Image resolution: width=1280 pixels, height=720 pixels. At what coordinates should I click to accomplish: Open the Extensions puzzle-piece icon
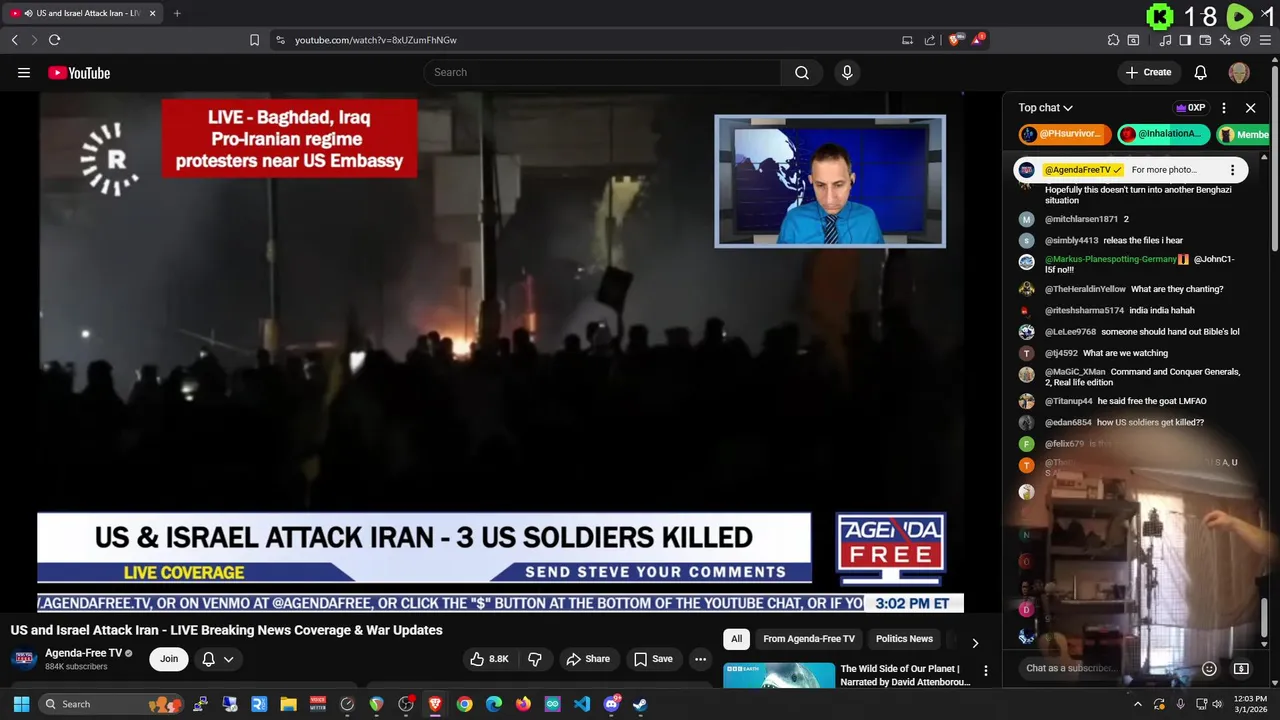1113,40
